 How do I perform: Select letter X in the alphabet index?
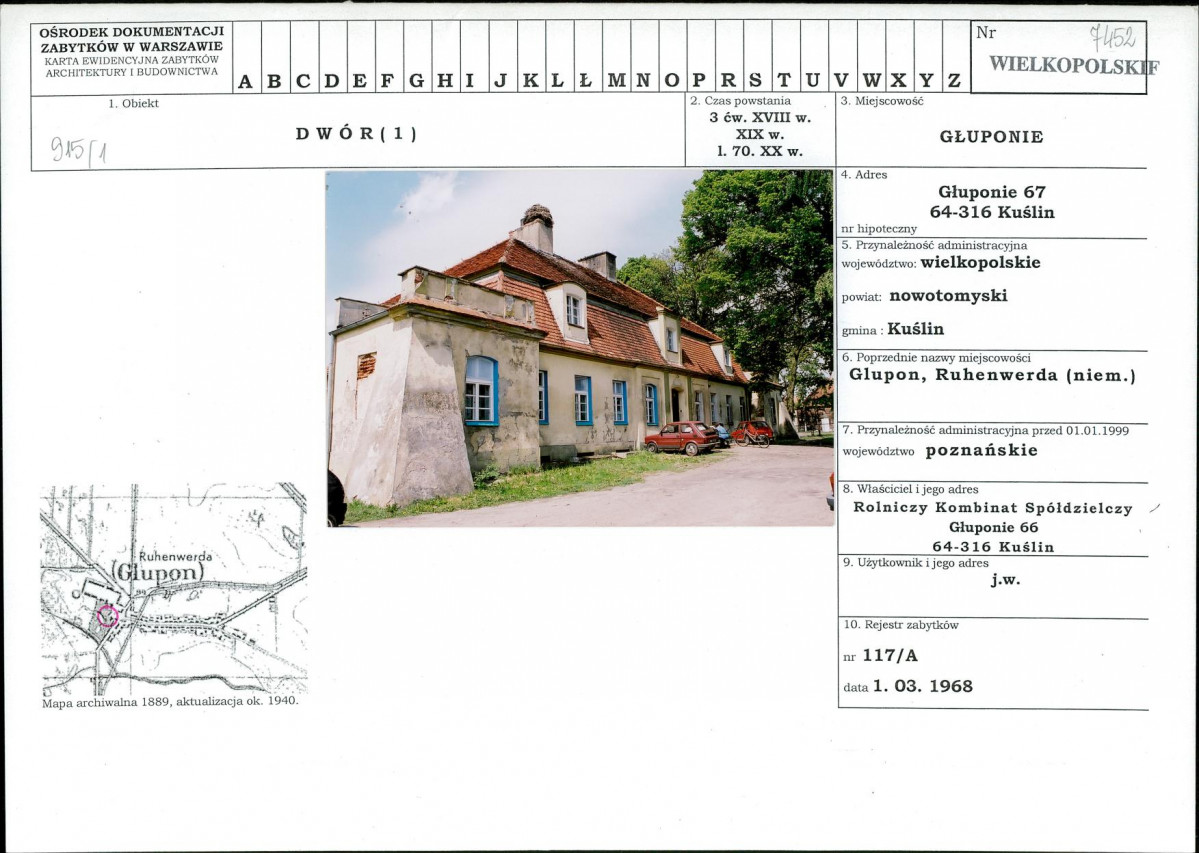(898, 81)
